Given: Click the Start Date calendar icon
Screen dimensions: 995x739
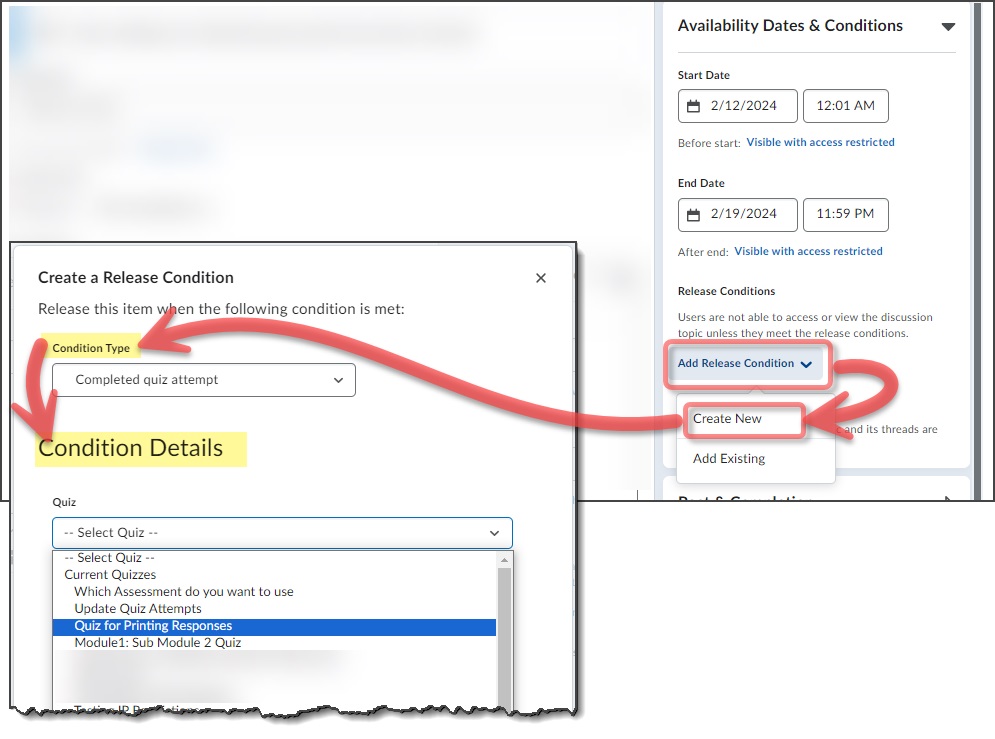Looking at the screenshot, I should pyautogui.click(x=694, y=106).
